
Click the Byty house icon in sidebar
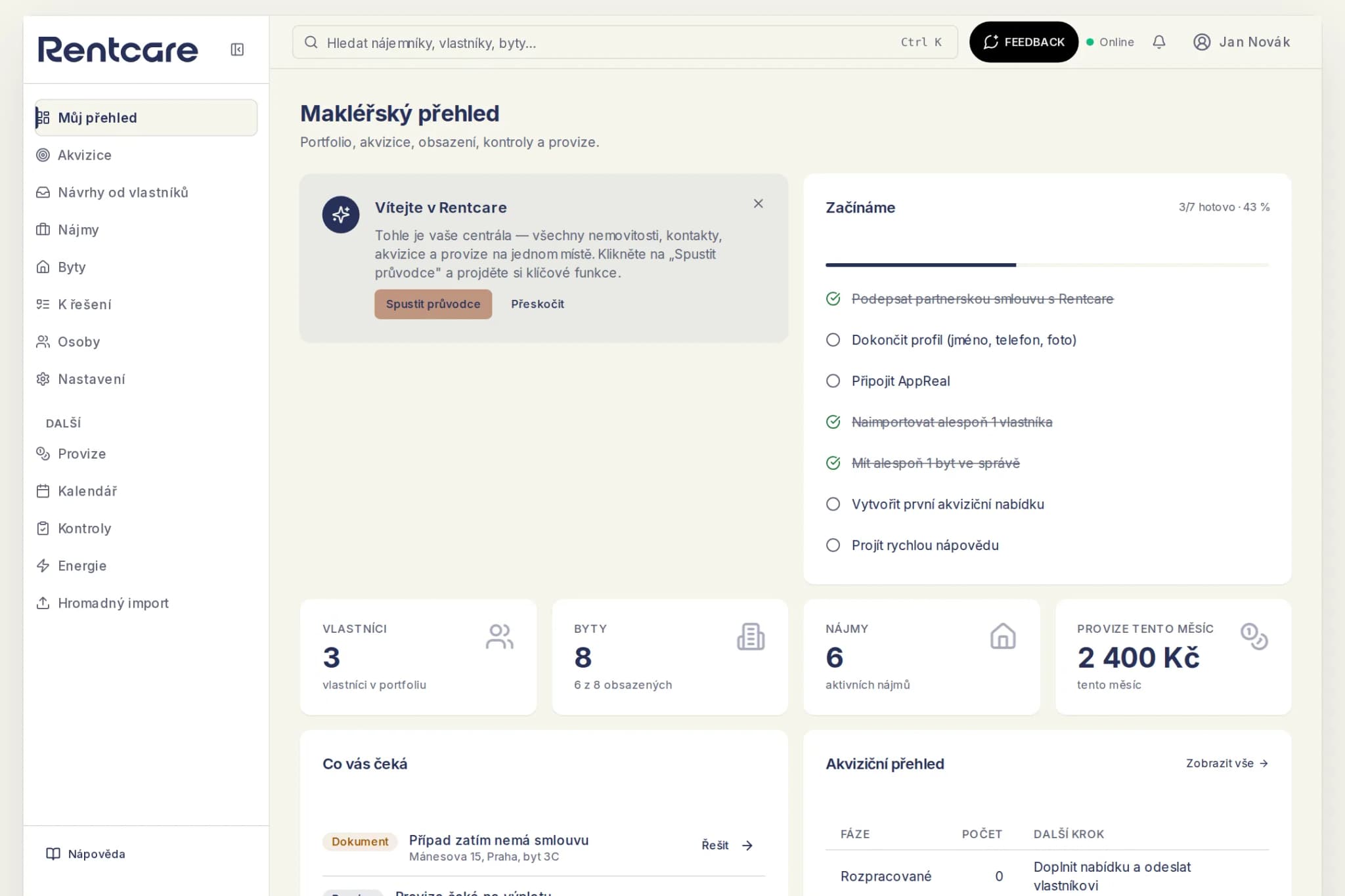pyautogui.click(x=43, y=267)
